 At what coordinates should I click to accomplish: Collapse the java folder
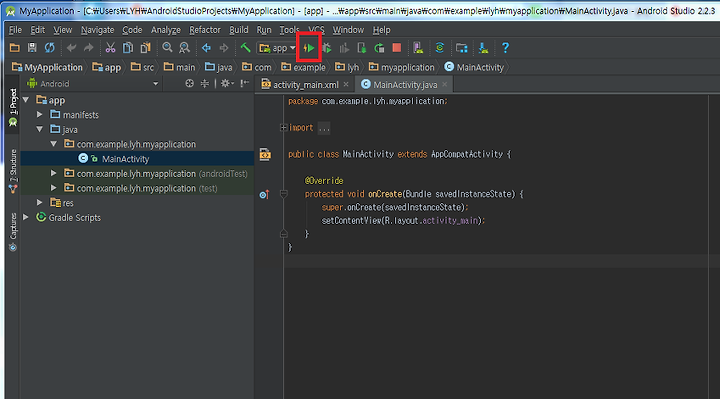(x=39, y=129)
